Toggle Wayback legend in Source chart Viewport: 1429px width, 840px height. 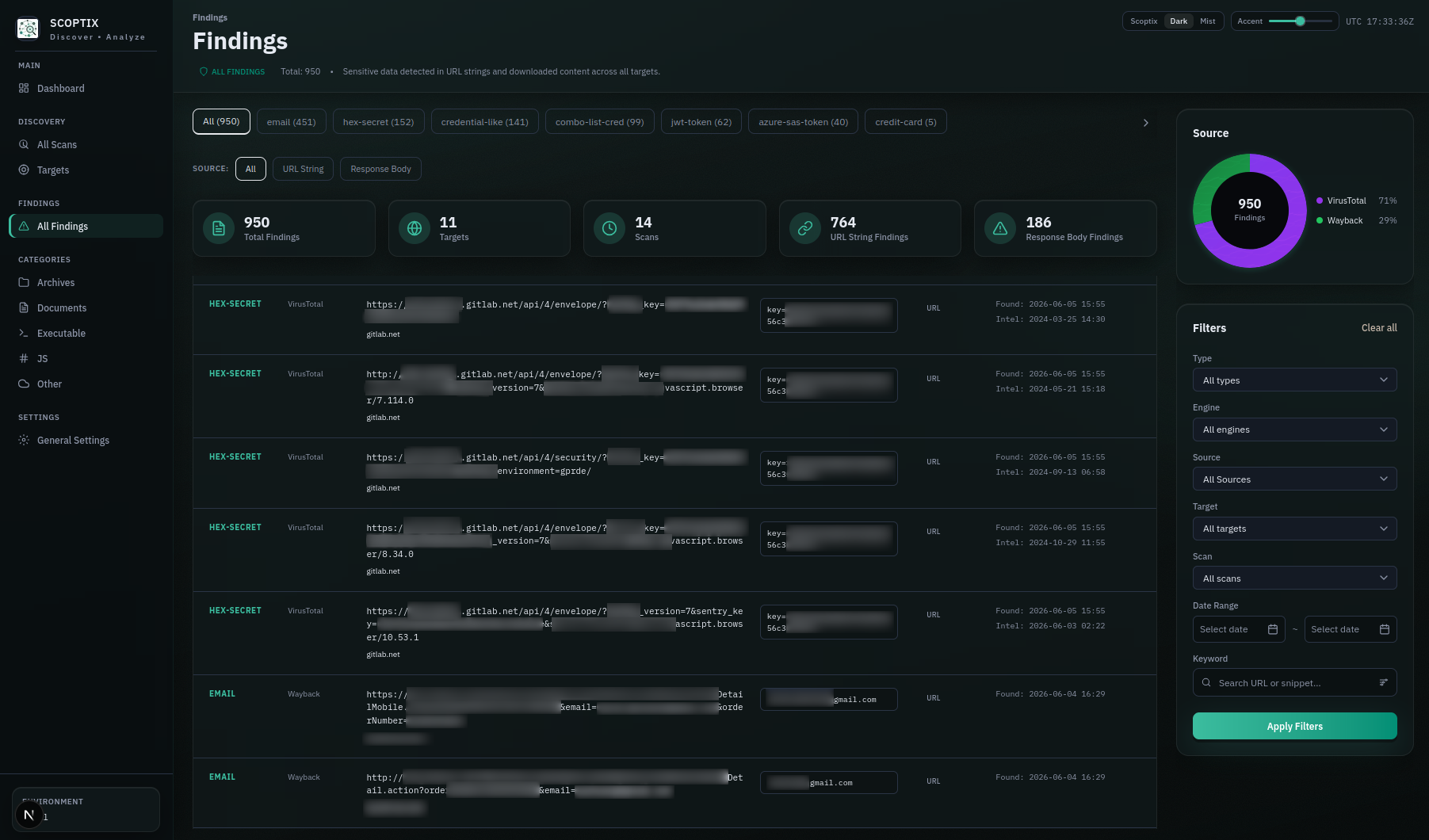coord(1356,220)
